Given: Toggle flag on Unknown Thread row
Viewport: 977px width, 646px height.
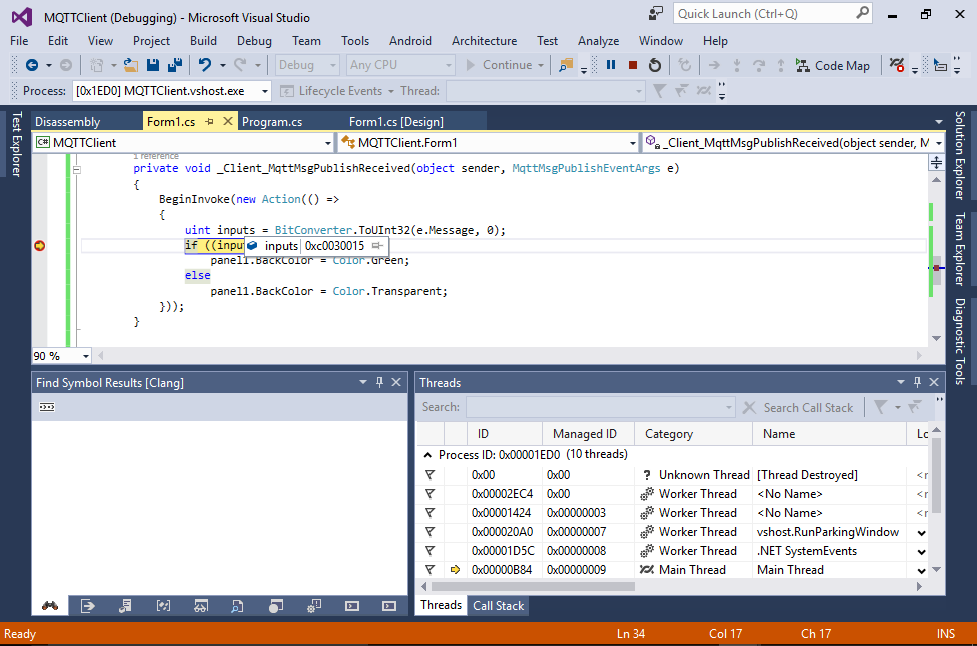Looking at the screenshot, I should 430,475.
